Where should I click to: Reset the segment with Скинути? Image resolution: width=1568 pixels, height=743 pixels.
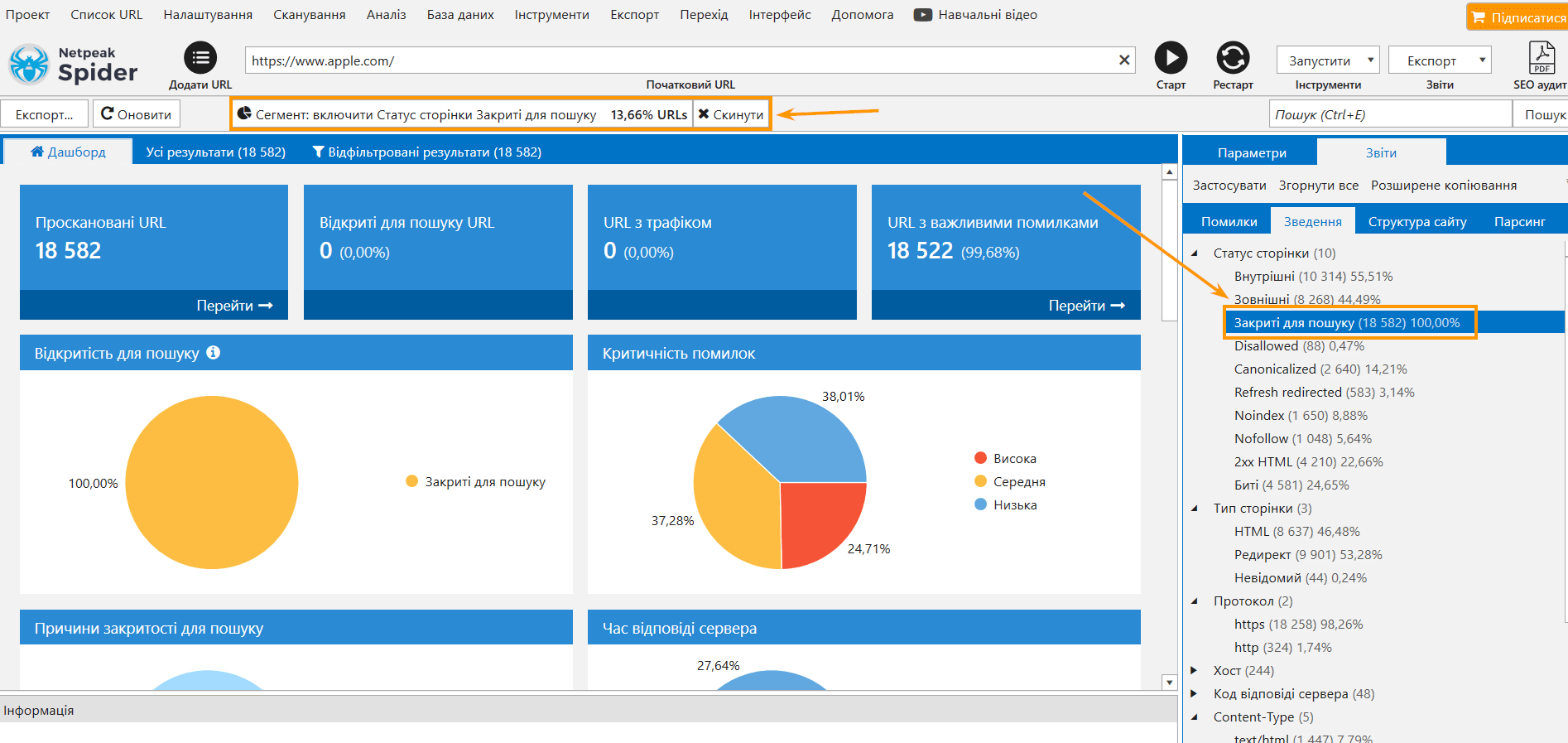[x=731, y=114]
